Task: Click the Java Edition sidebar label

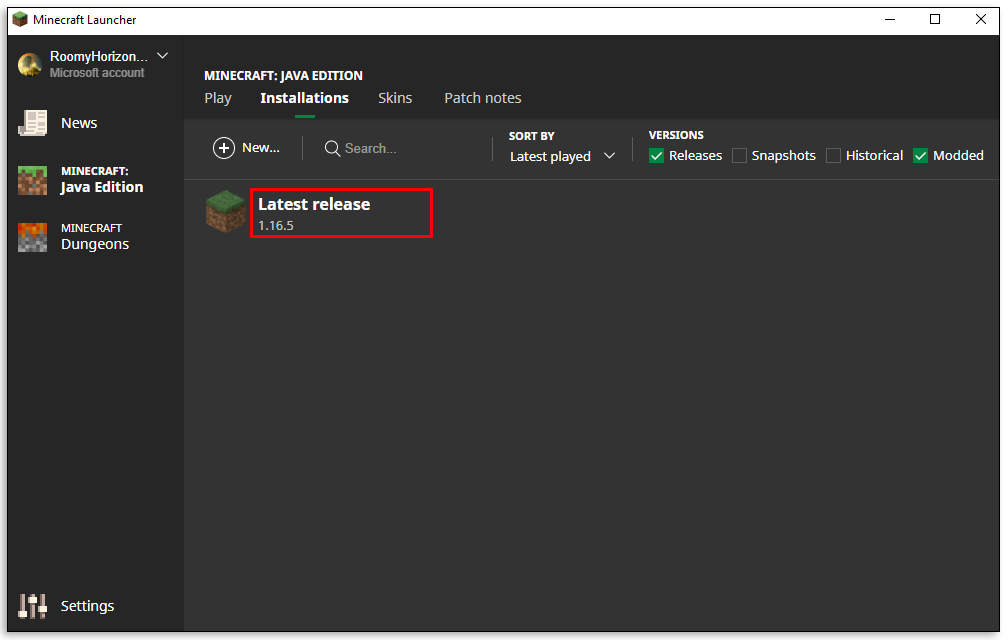Action: [102, 180]
